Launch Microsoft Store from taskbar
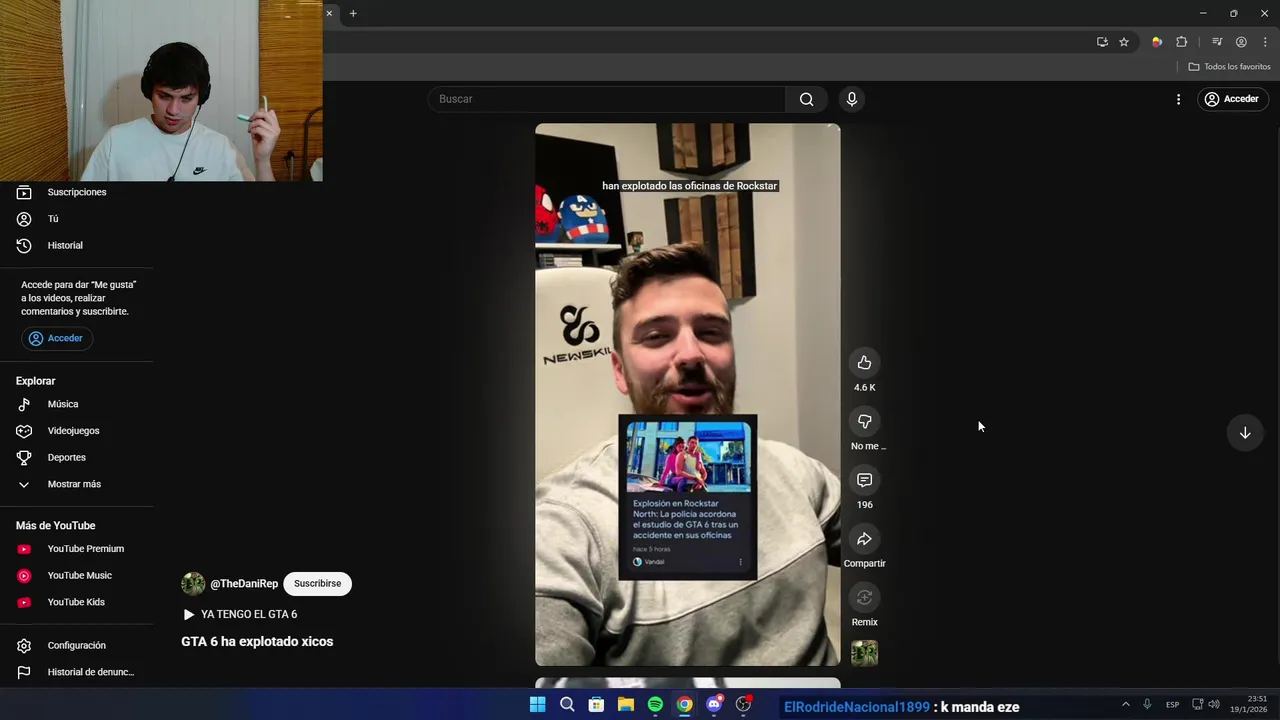 pos(596,705)
